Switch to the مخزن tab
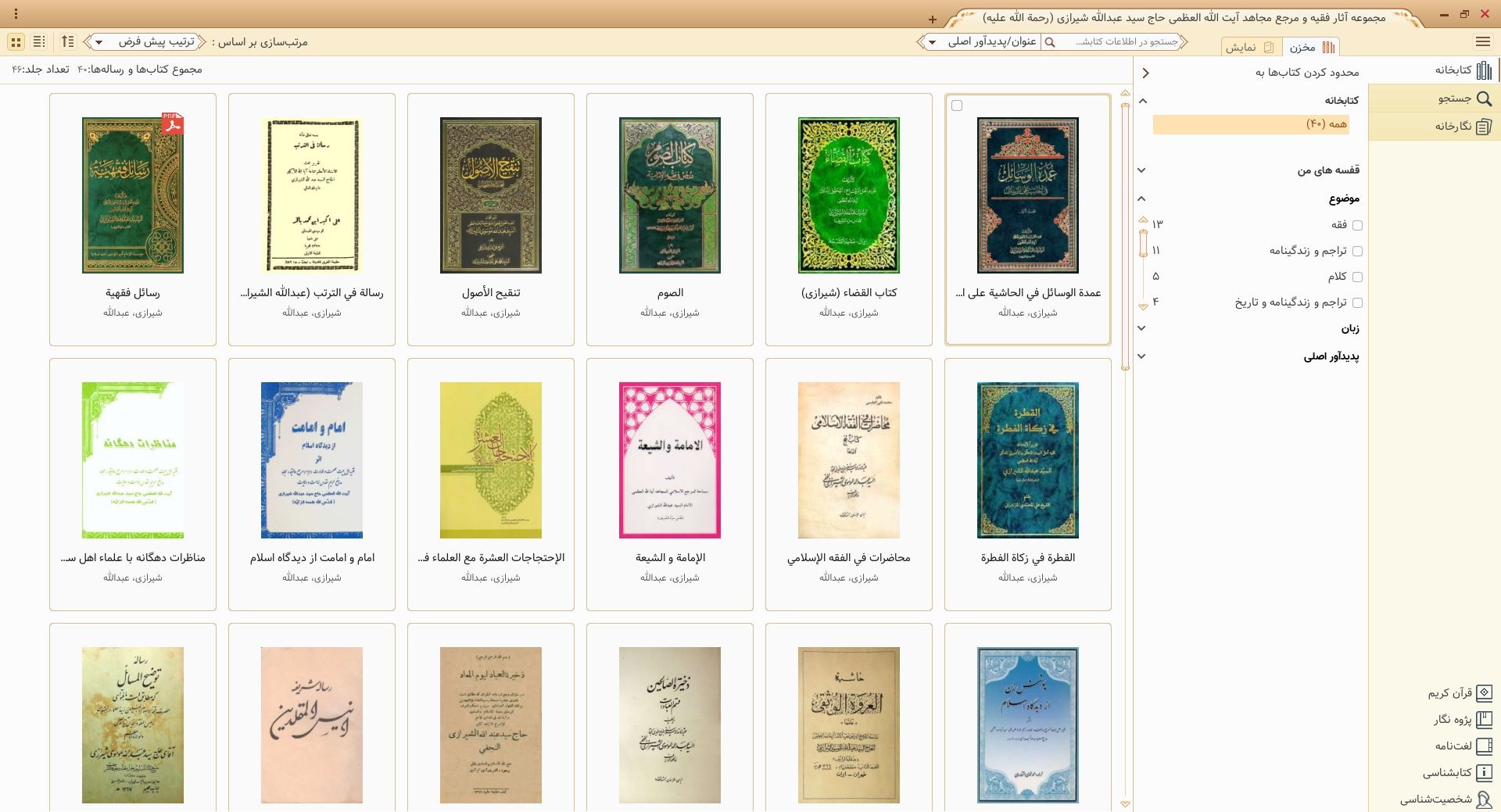The image size is (1501, 812). tap(1313, 47)
